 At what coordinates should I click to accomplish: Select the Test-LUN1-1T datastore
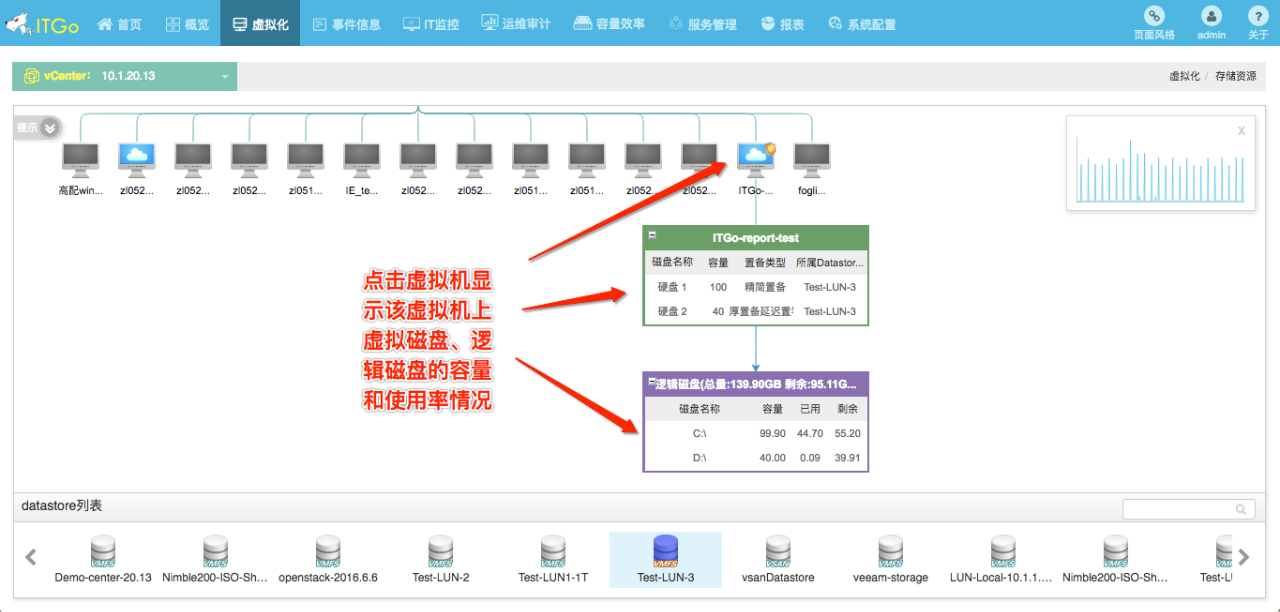tap(553, 559)
